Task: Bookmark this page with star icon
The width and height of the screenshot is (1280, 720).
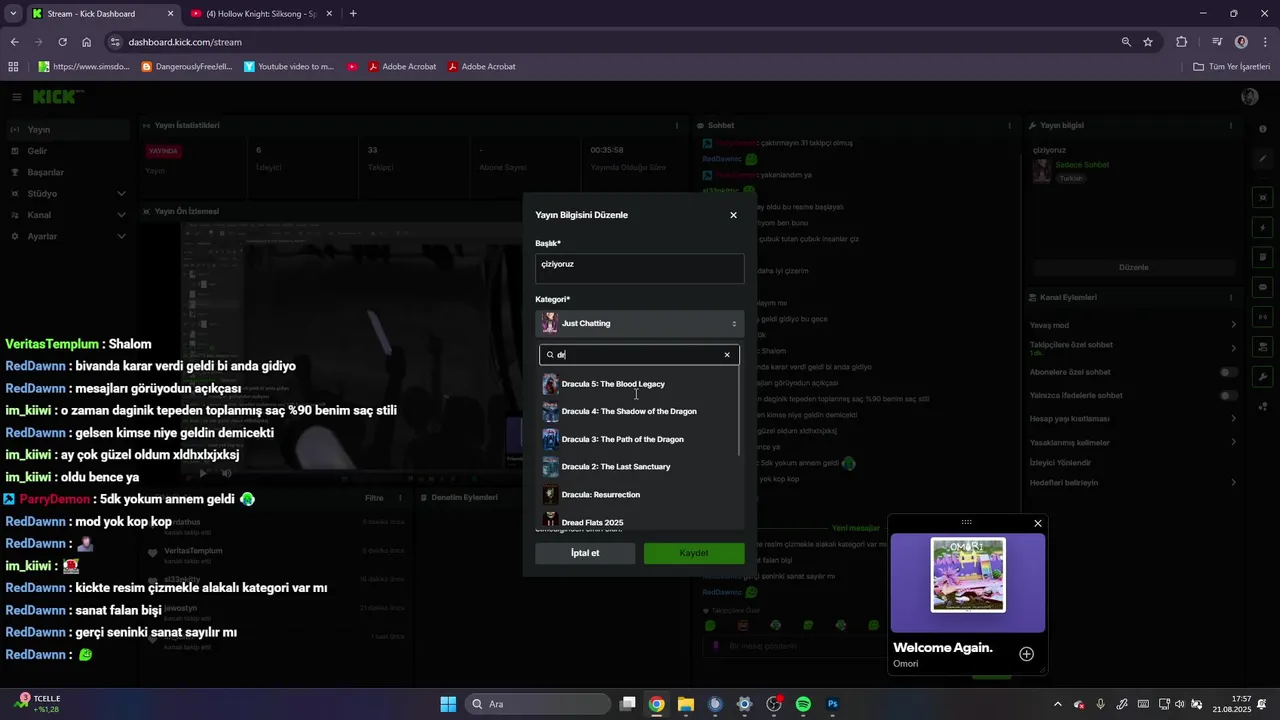Action: click(1148, 42)
